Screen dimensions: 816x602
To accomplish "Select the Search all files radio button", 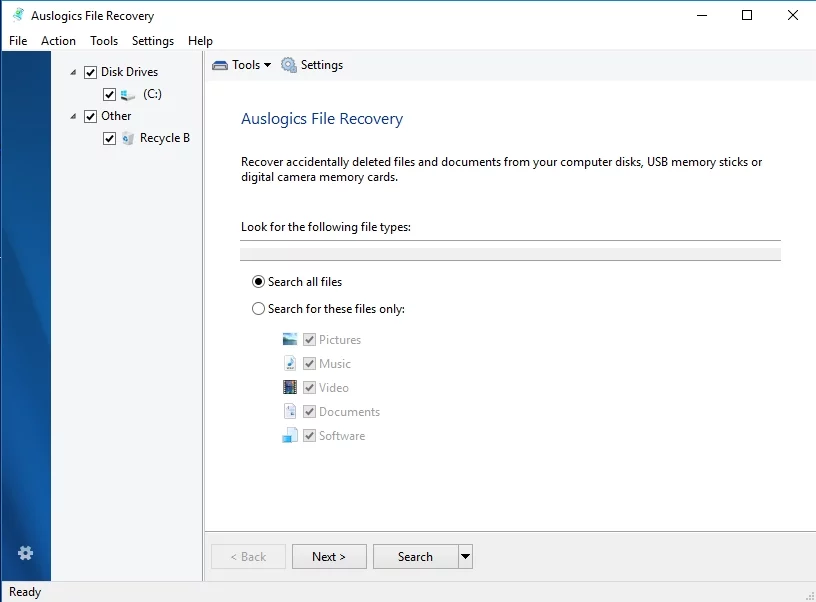I will coord(258,281).
